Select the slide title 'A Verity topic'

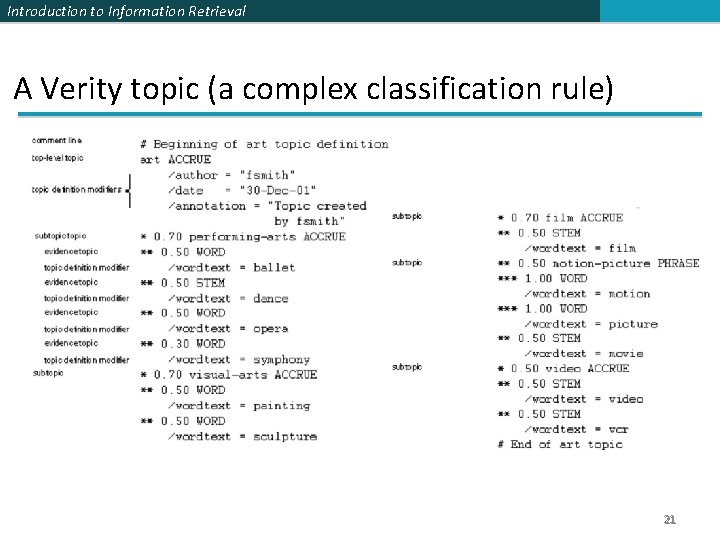[x=106, y=88]
